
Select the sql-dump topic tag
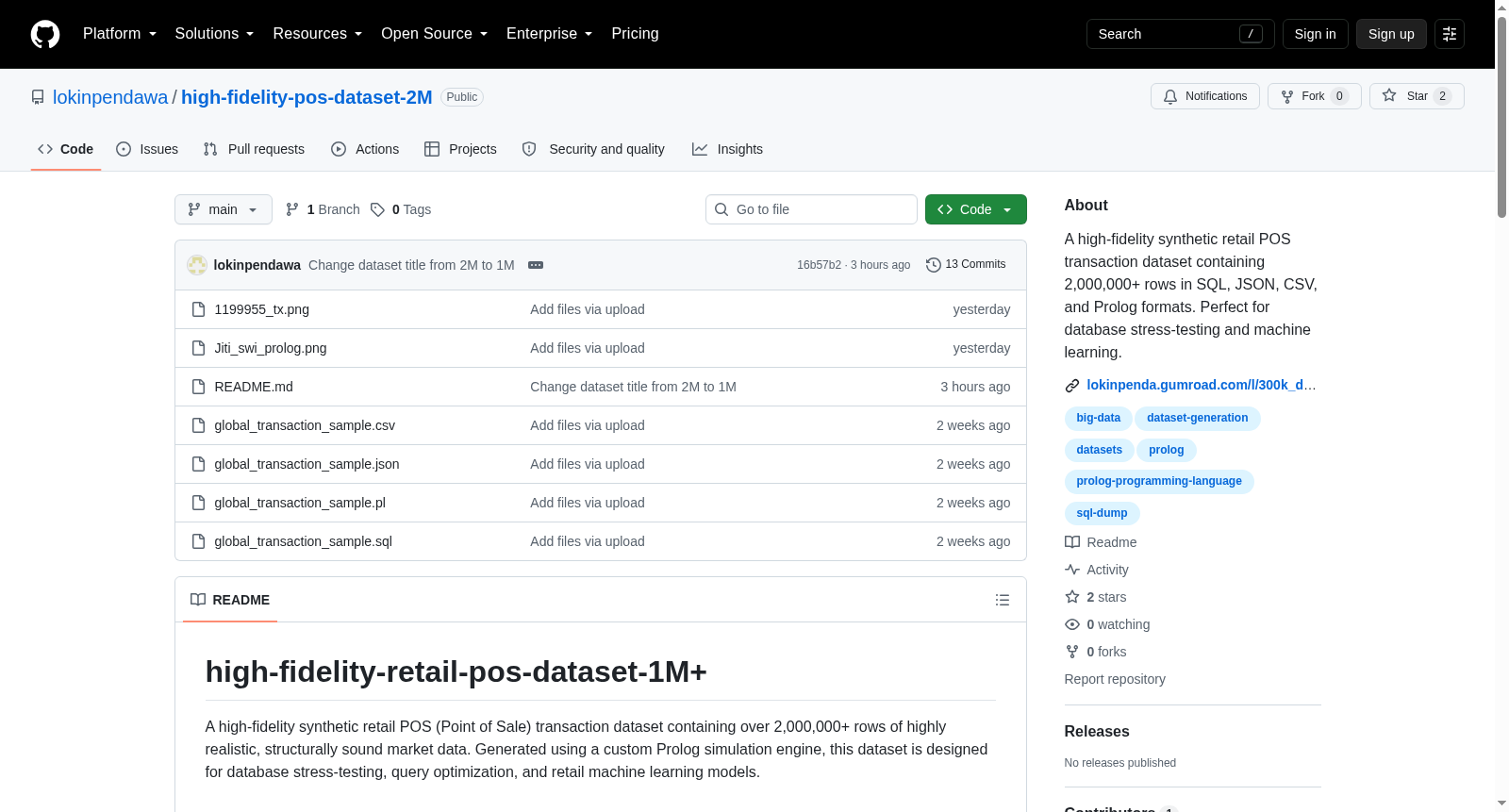coord(1103,513)
